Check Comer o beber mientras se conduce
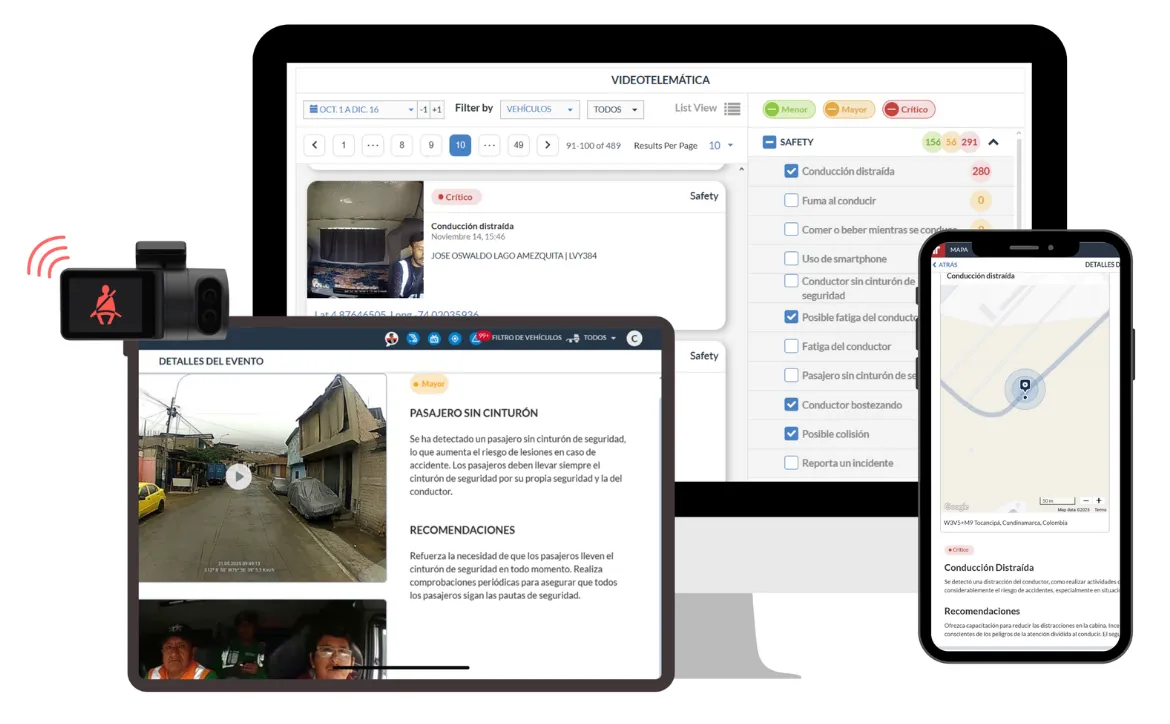Screen dimensions: 1170x724 pyautogui.click(x=791, y=229)
